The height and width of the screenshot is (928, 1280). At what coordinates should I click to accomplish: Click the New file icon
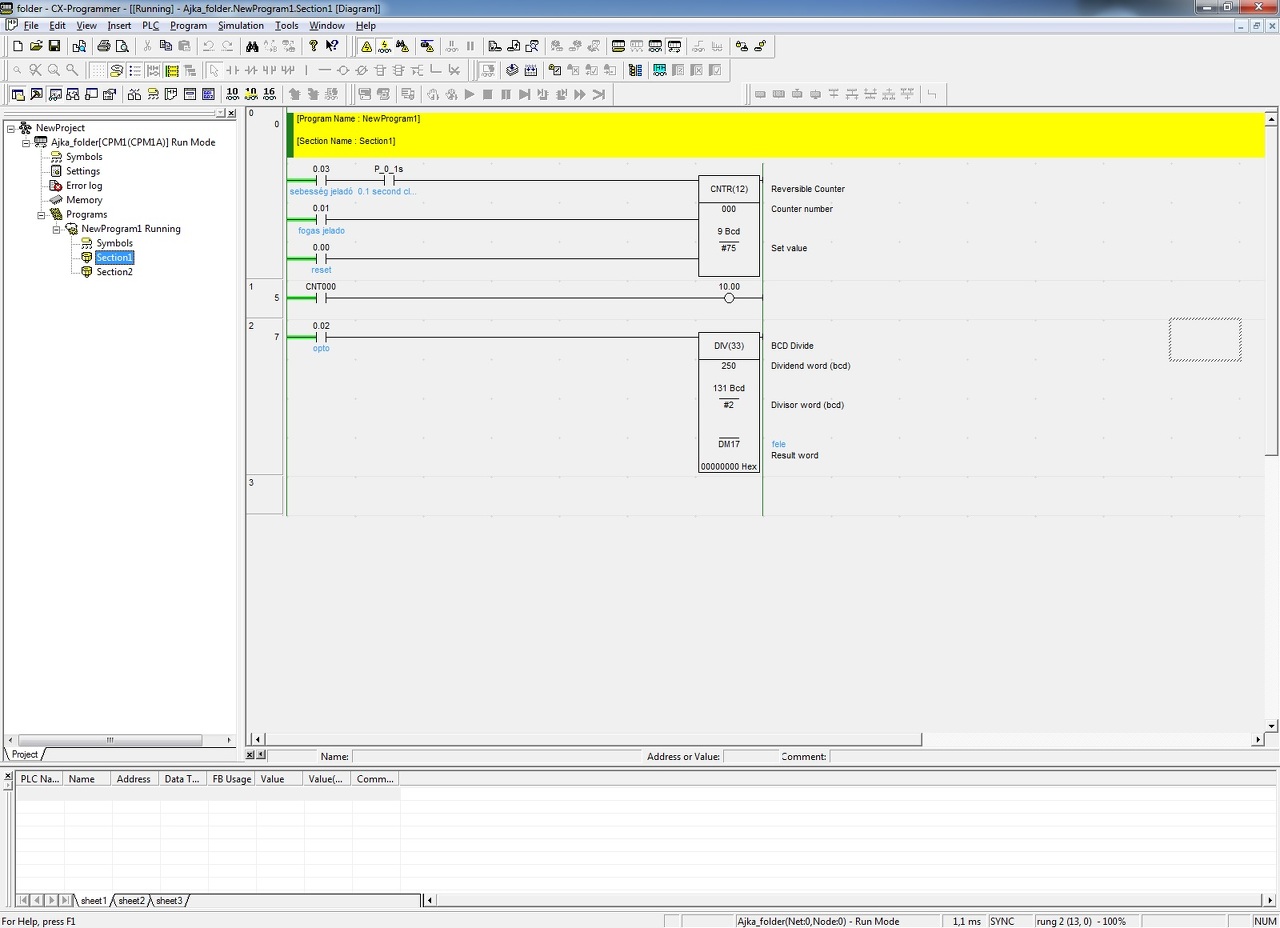click(x=17, y=46)
